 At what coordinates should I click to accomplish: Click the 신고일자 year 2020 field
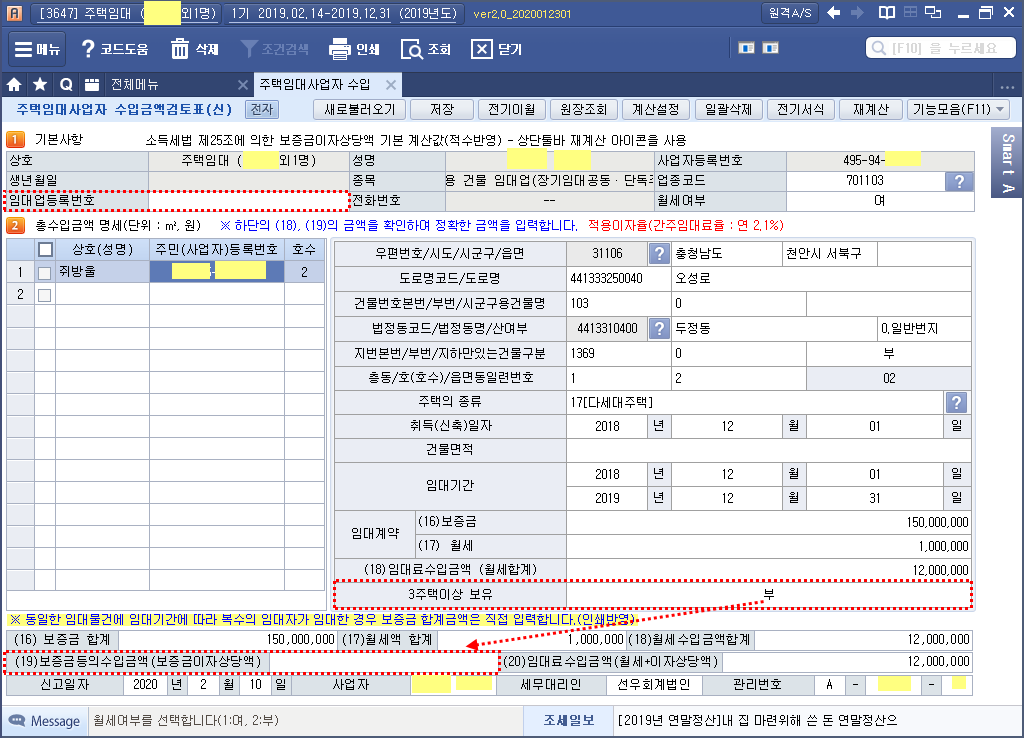click(145, 685)
